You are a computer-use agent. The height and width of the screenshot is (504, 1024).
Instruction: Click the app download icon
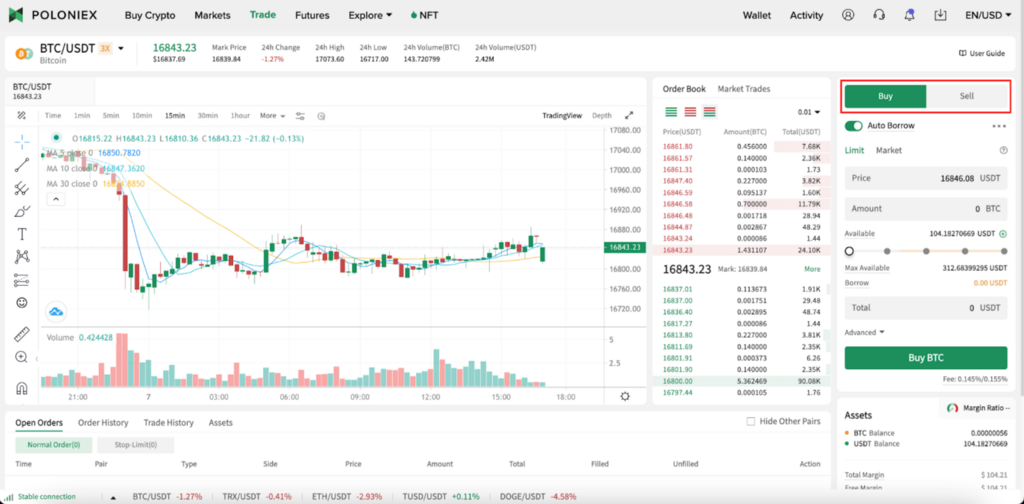940,14
